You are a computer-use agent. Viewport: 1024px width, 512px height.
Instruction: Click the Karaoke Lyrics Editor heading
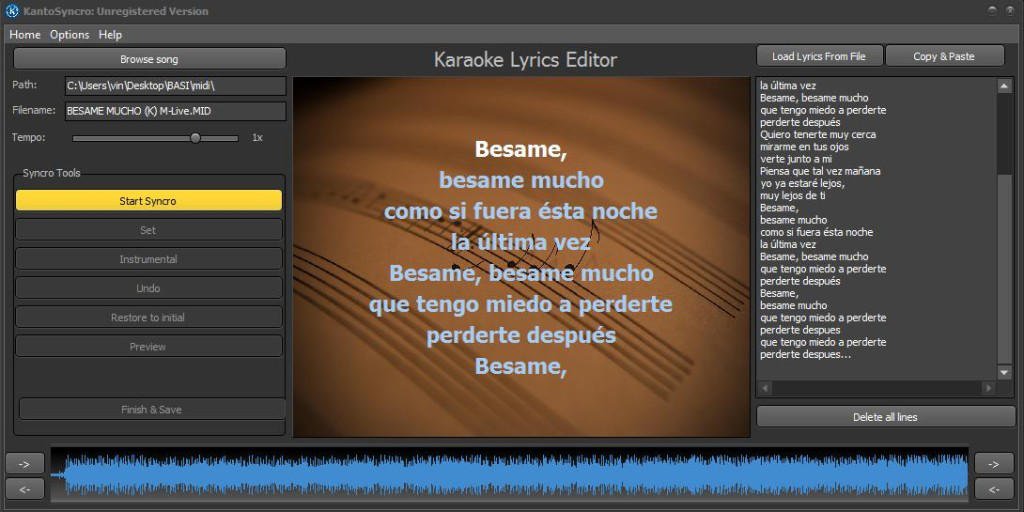click(525, 60)
